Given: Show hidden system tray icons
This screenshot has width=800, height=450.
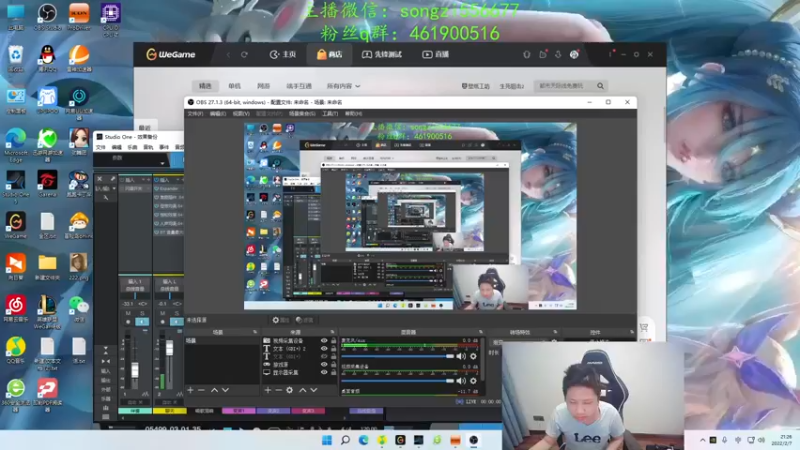Looking at the screenshot, I should click(x=703, y=440).
